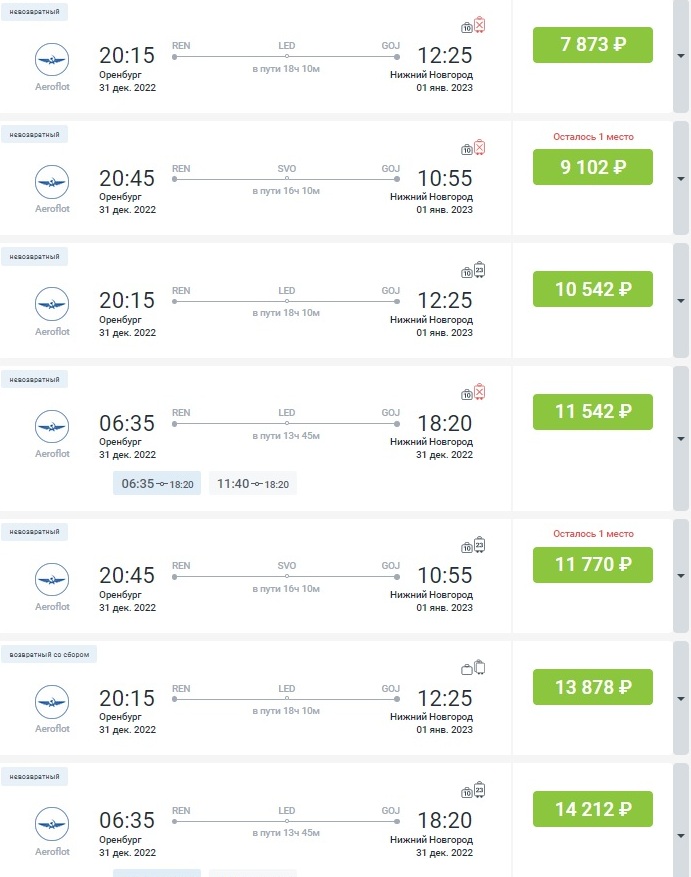Screen dimensions: 691x877
Task: Select the 11:40–18:20 departure option chip
Action: point(253,484)
